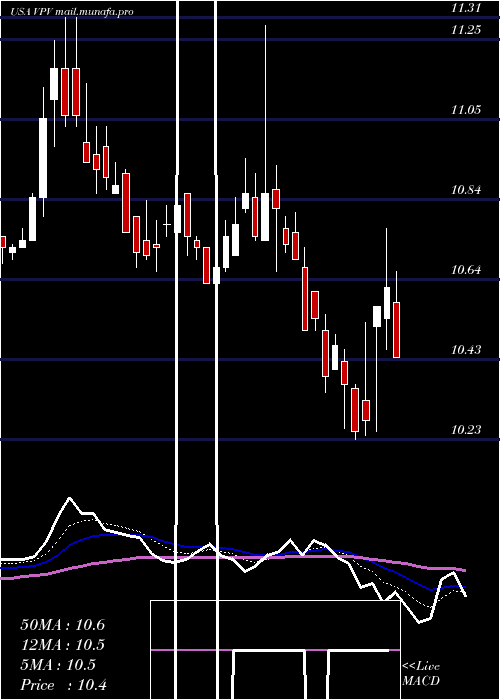Click the 10.64 price axis label

point(466,270)
